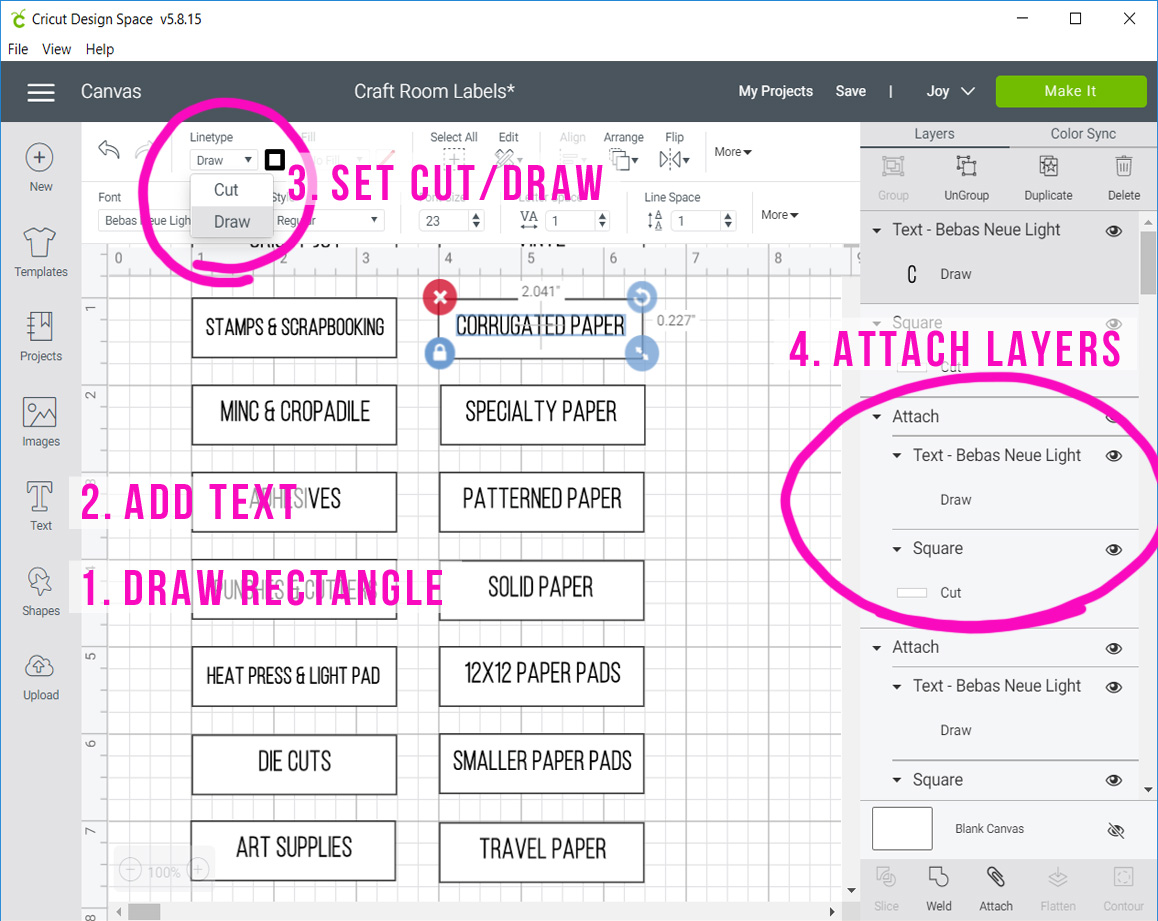This screenshot has width=1158, height=921.
Task: Switch to the Color Sync tab
Action: (x=1083, y=134)
